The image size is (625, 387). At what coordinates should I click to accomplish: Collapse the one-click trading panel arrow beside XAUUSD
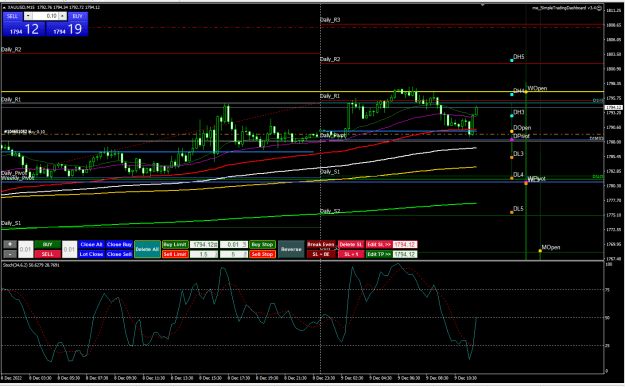(4, 7)
